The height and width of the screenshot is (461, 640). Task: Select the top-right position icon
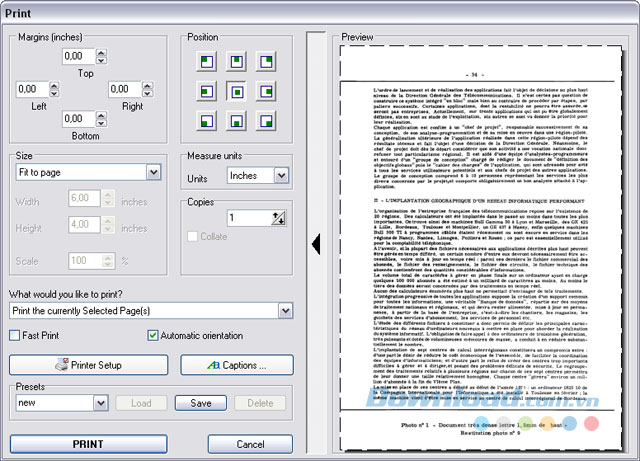click(x=266, y=62)
